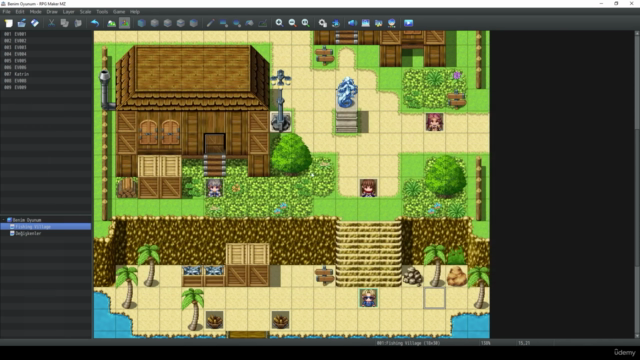Open the File menu
Screen dimensions: 640x360
click(x=7, y=12)
